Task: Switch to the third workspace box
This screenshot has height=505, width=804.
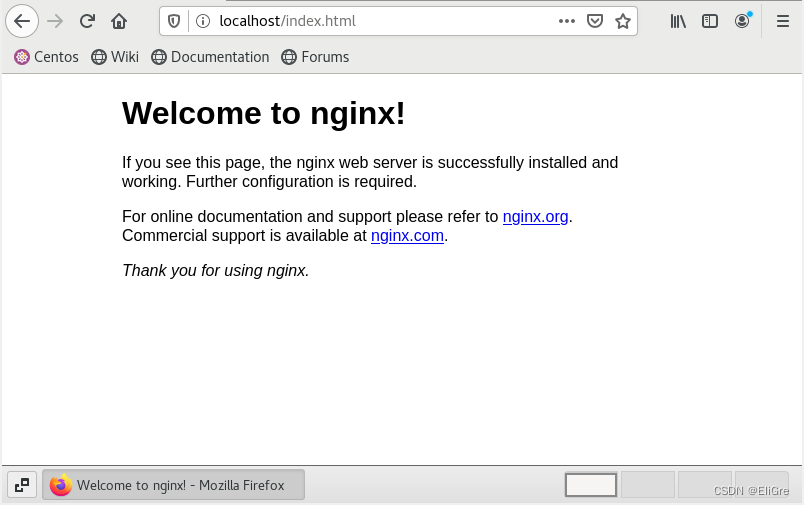Action: (705, 485)
